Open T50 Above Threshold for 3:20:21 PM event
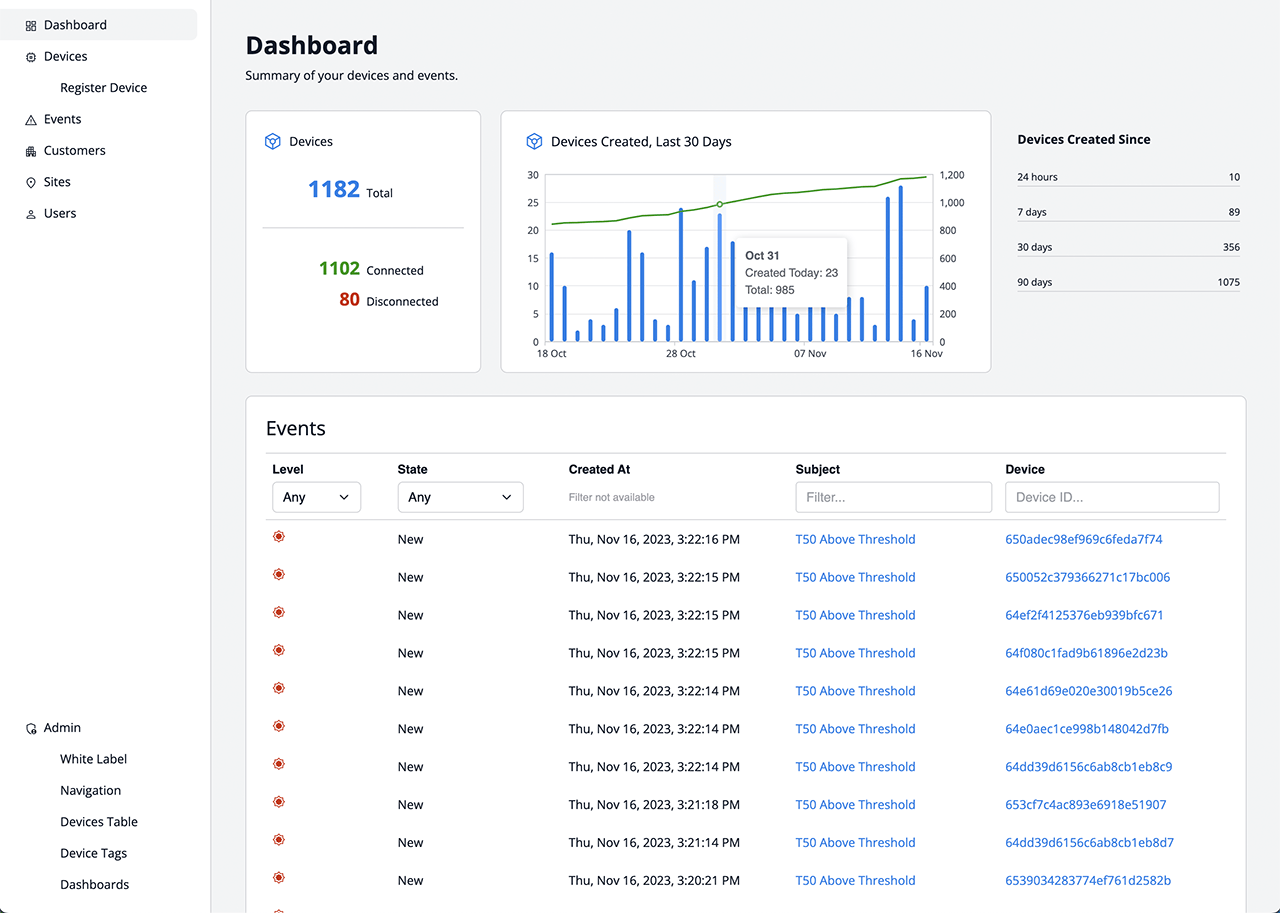1280x913 pixels. click(855, 881)
